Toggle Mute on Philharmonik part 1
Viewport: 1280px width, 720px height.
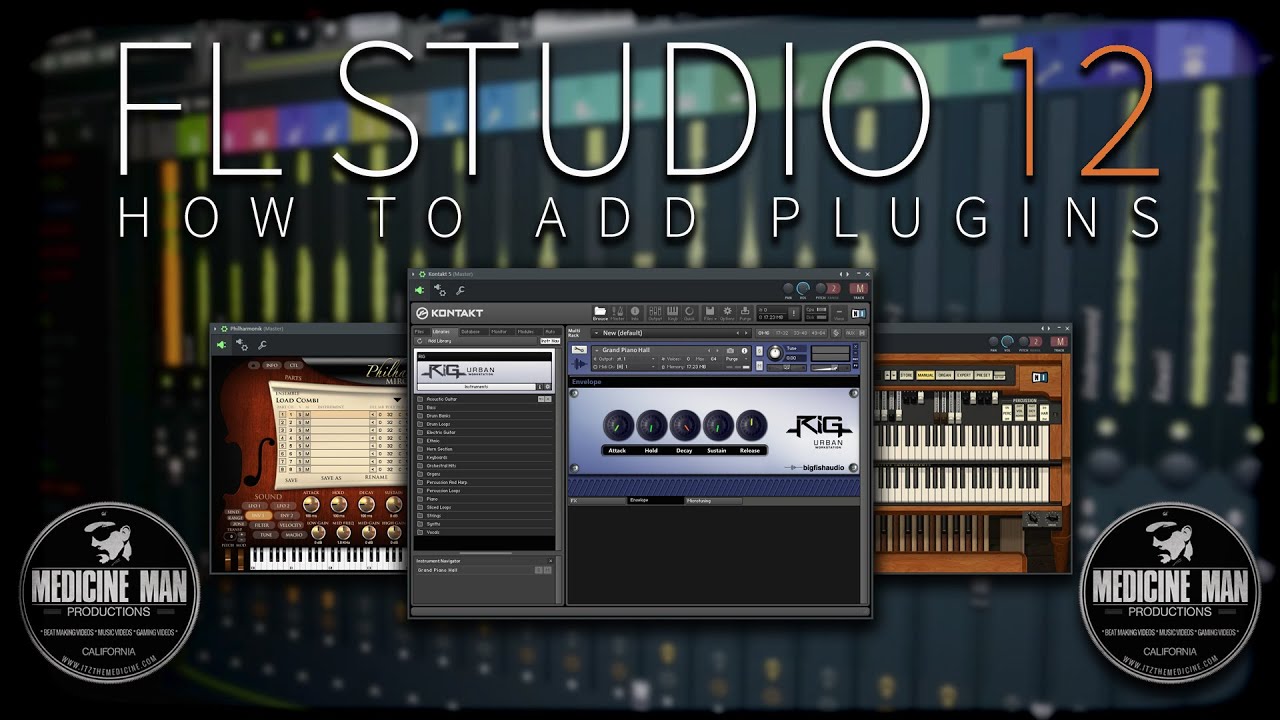[x=307, y=414]
